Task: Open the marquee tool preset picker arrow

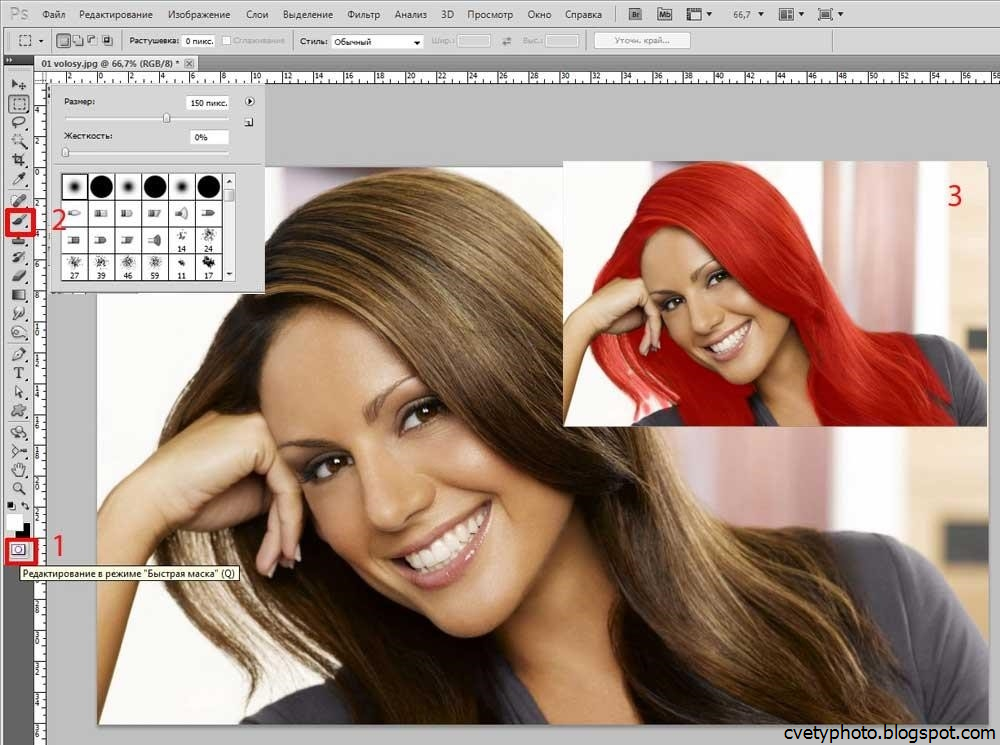Action: 41,41
